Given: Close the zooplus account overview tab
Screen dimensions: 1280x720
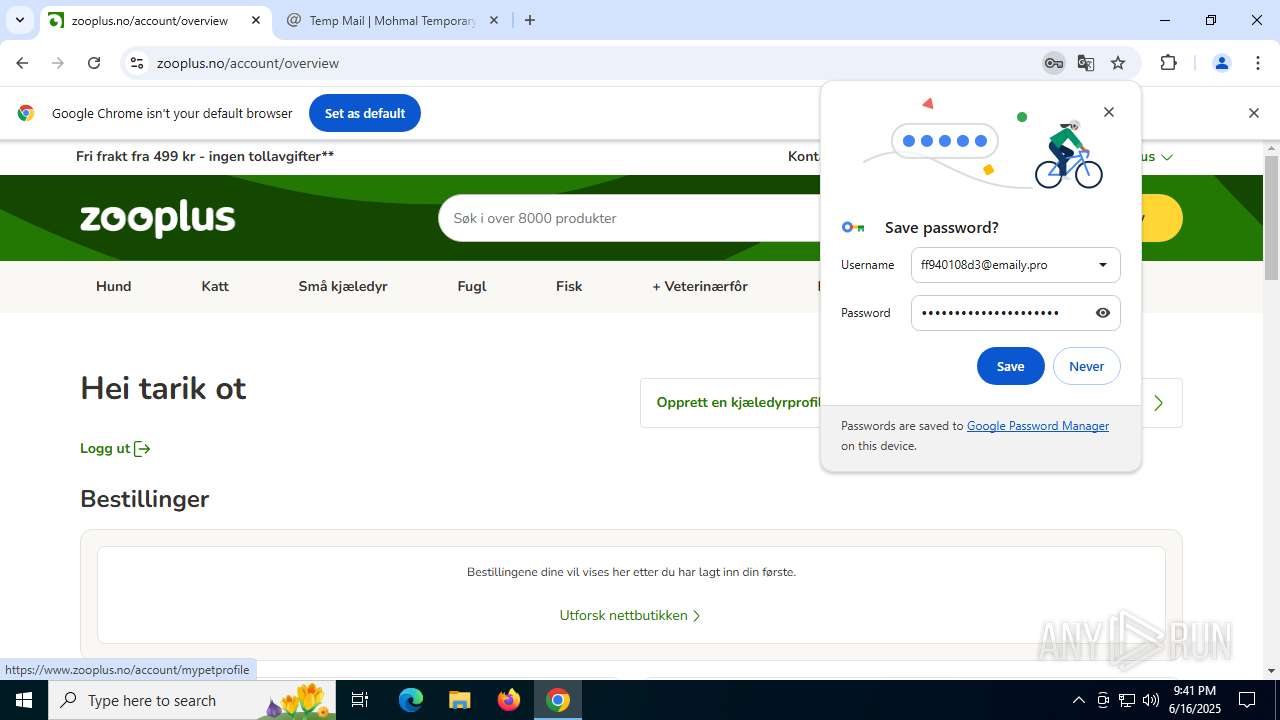Looking at the screenshot, I should (256, 20).
